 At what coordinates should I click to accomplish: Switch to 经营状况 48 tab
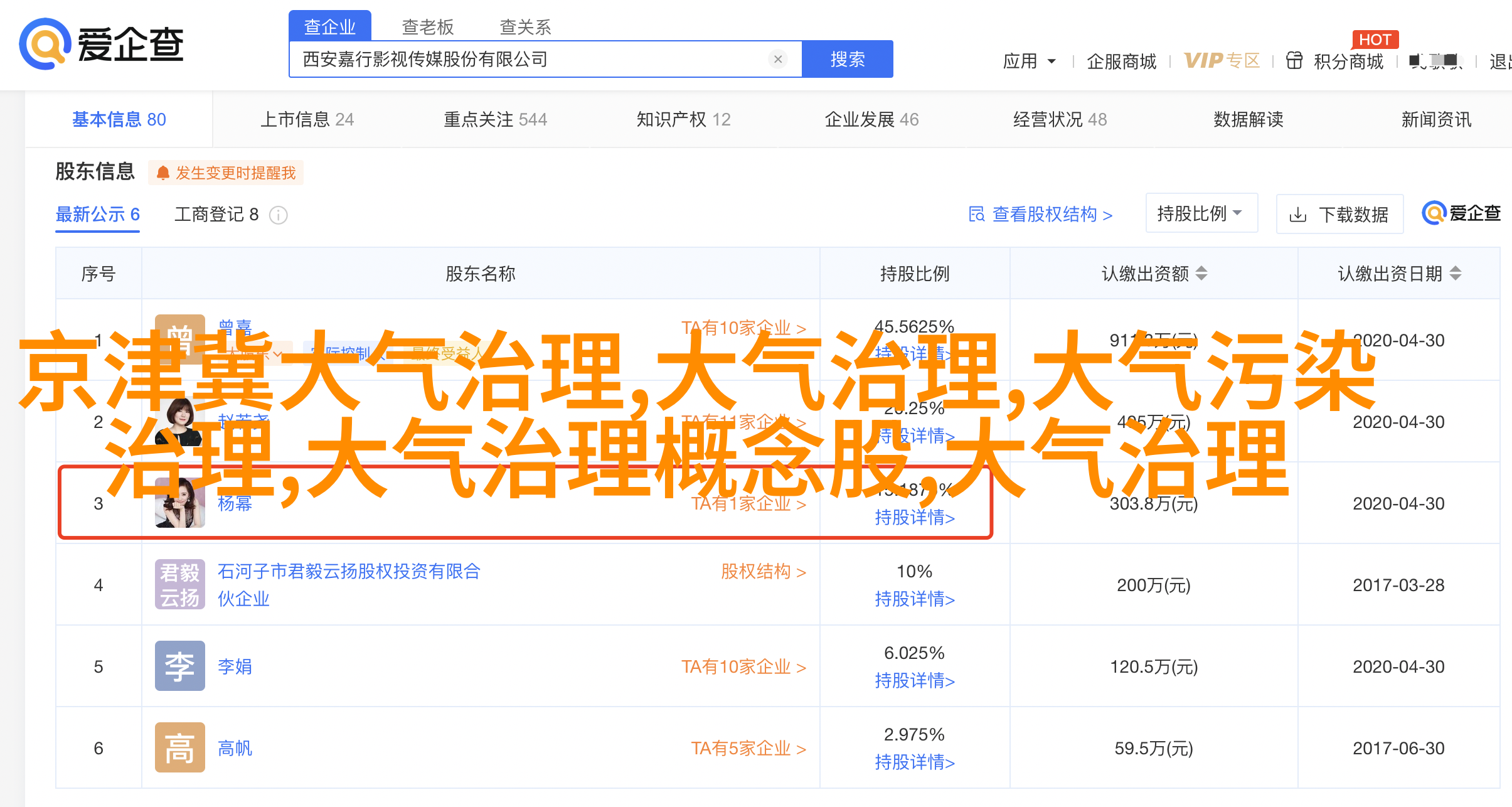[1060, 119]
